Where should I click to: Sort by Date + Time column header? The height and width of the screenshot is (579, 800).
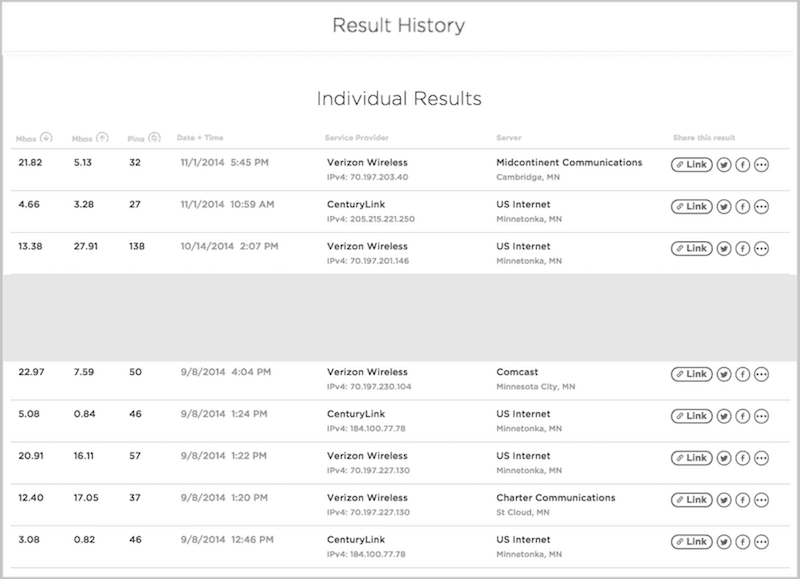(200, 138)
